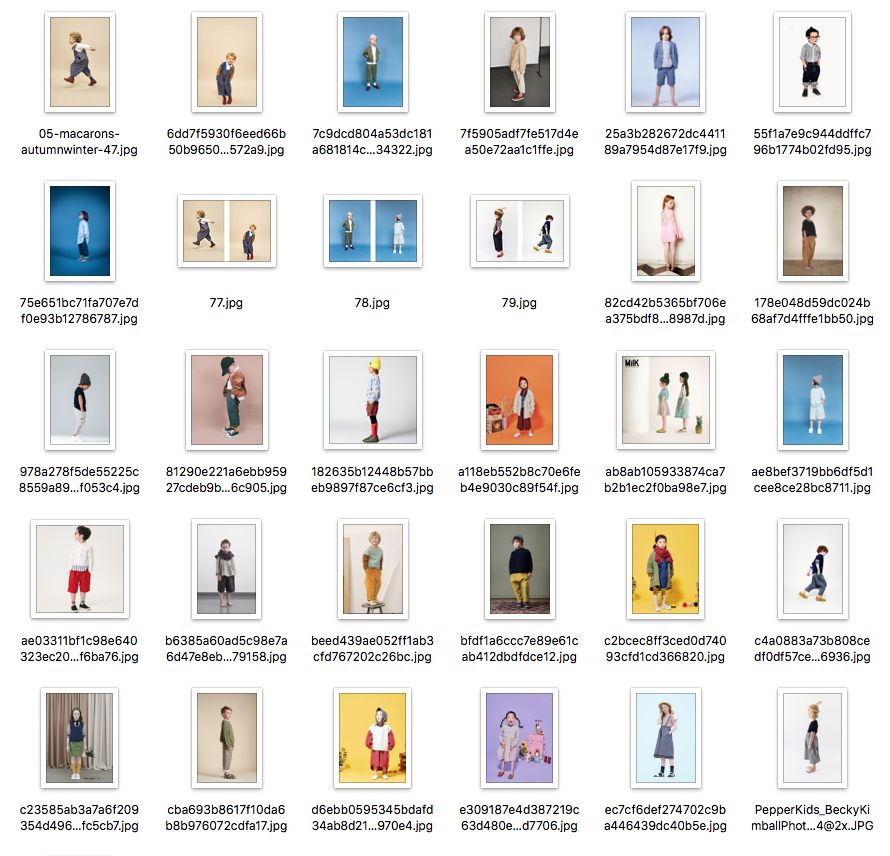The height and width of the screenshot is (856, 890).
Task: Select thumbnail of file starting 81290e221a6ebb959
Action: [226, 400]
